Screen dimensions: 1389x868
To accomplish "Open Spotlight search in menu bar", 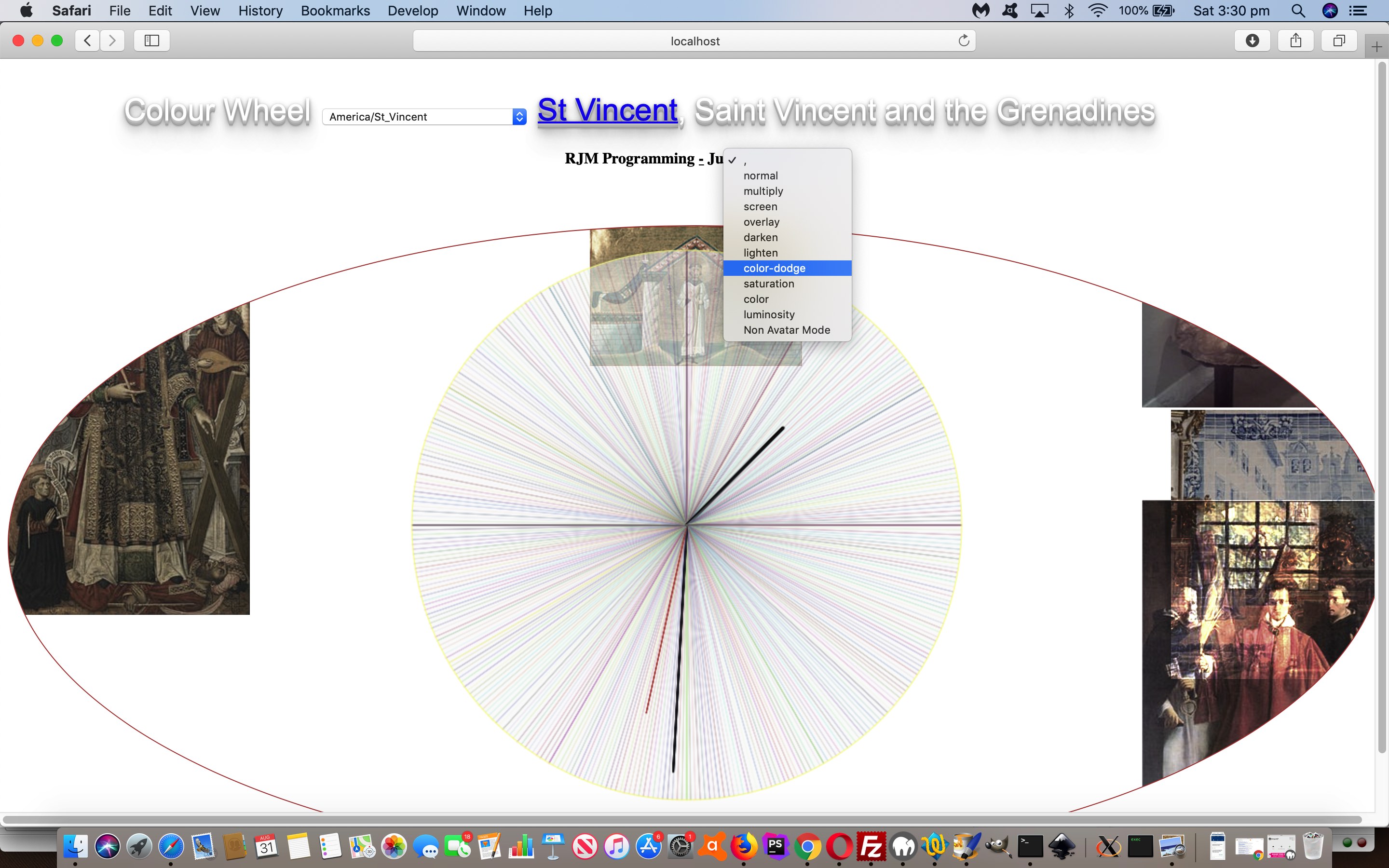I will 1298,10.
